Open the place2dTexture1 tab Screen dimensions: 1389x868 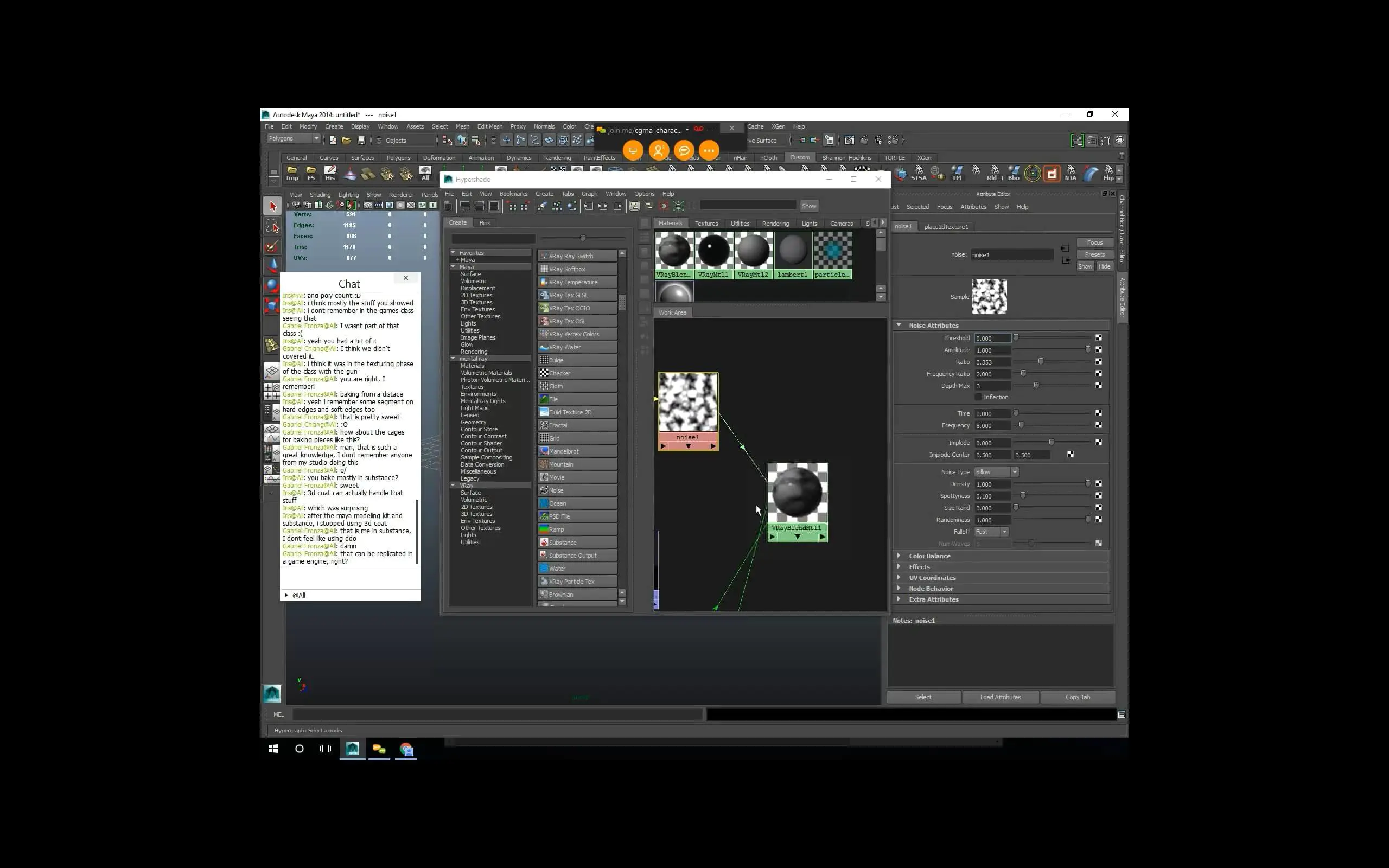click(946, 227)
